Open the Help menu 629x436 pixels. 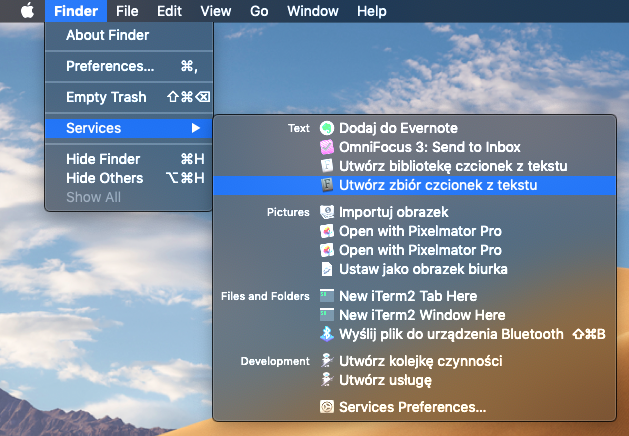point(372,11)
